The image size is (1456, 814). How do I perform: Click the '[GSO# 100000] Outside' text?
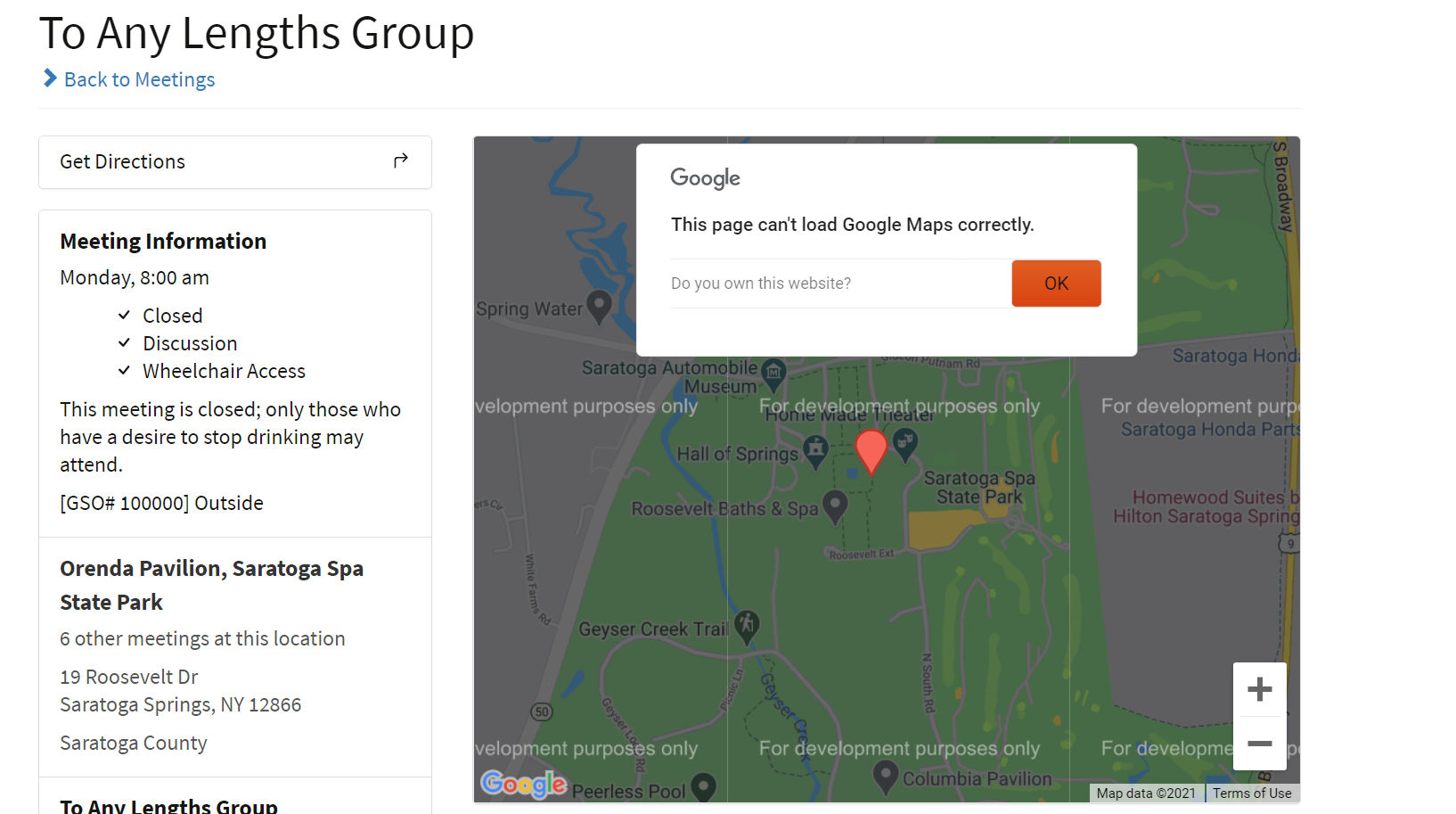(x=161, y=503)
